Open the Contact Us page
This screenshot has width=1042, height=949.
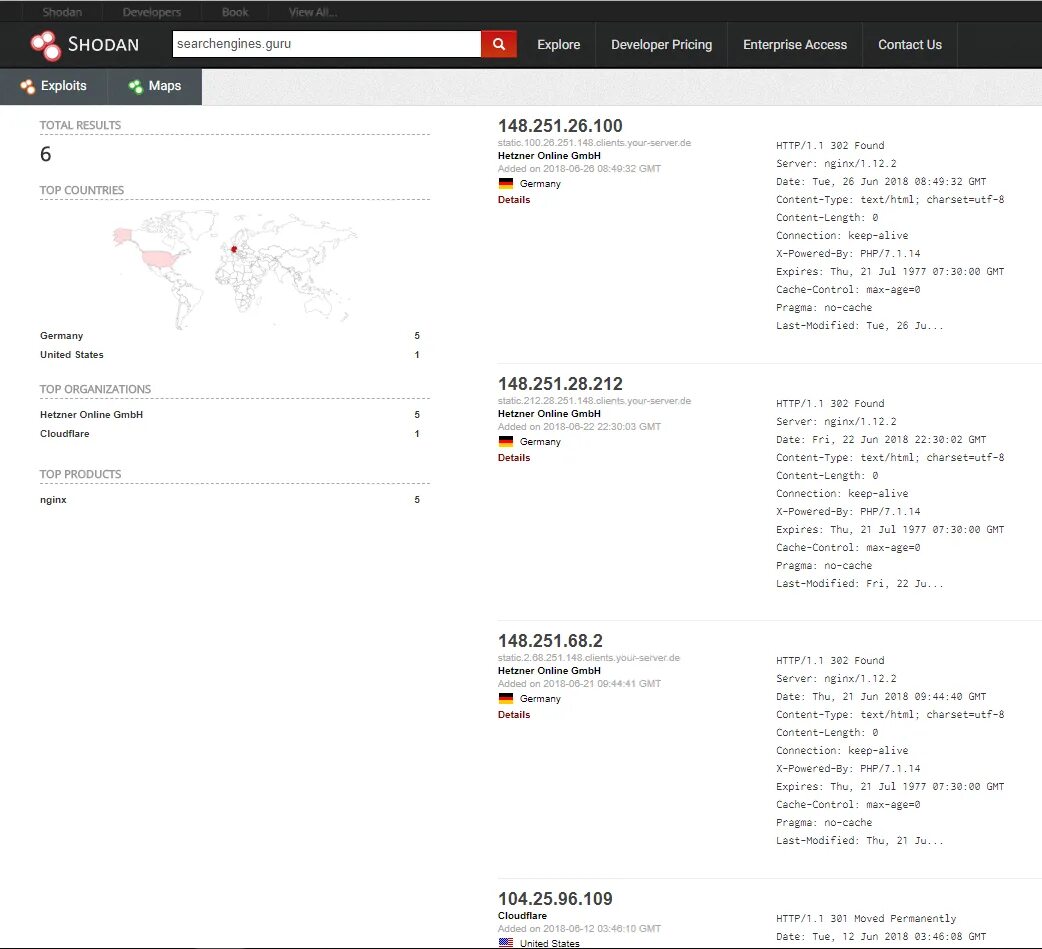pyautogui.click(x=910, y=45)
